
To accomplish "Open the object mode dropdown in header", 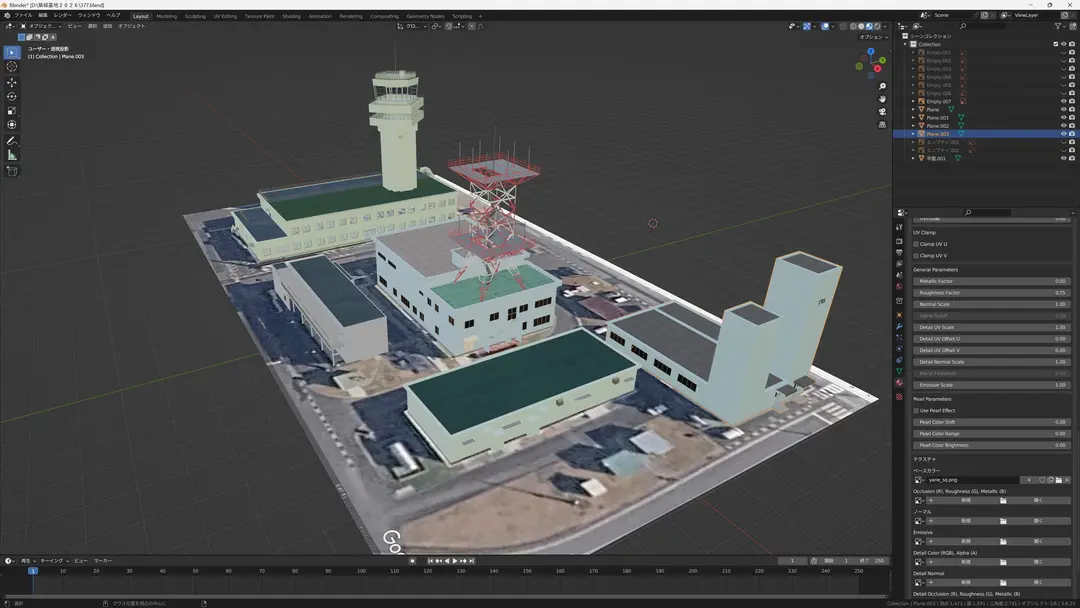I will point(41,26).
